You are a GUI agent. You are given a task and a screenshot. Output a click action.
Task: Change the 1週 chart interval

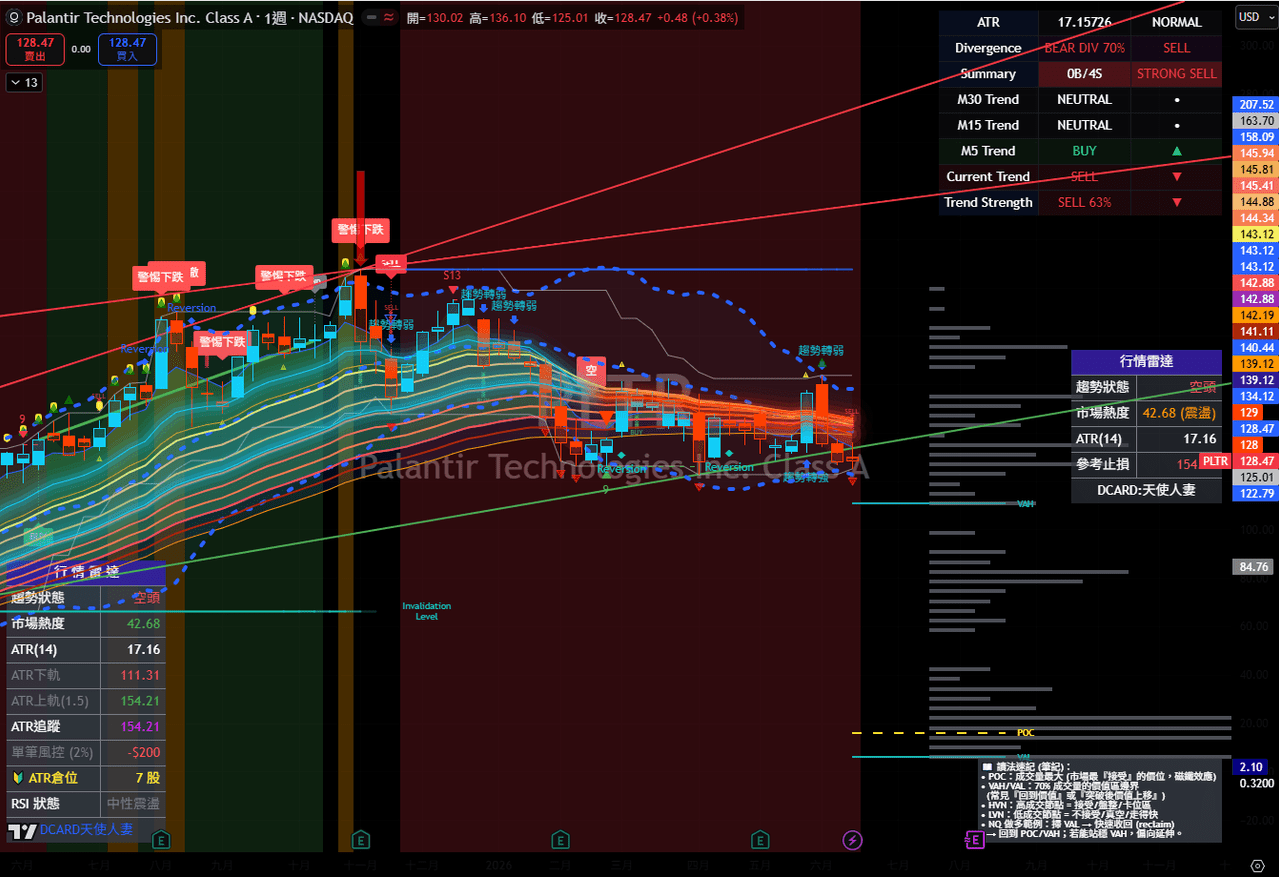[x=274, y=17]
